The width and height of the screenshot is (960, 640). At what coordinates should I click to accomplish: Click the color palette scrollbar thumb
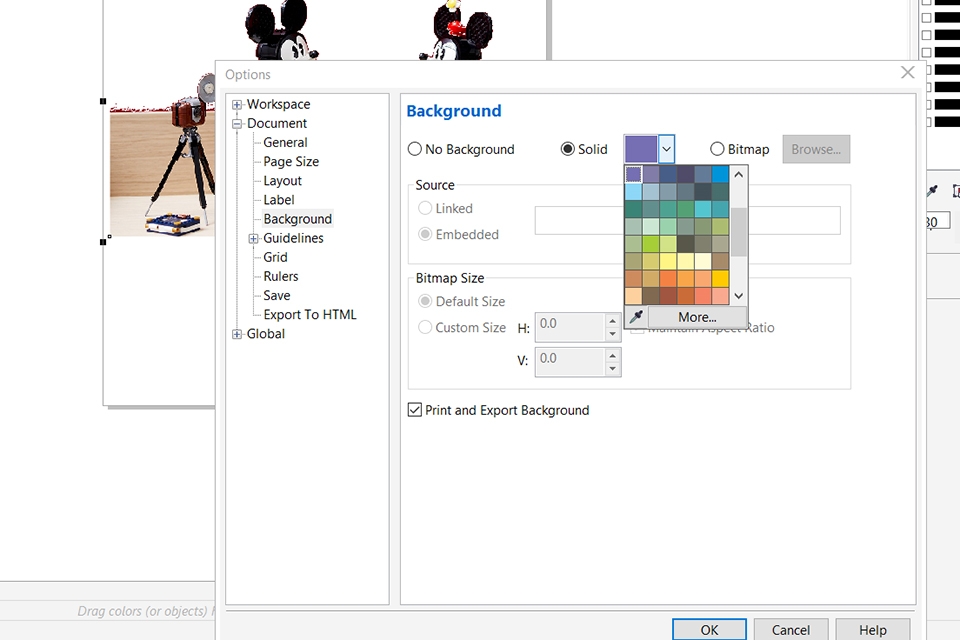(739, 232)
